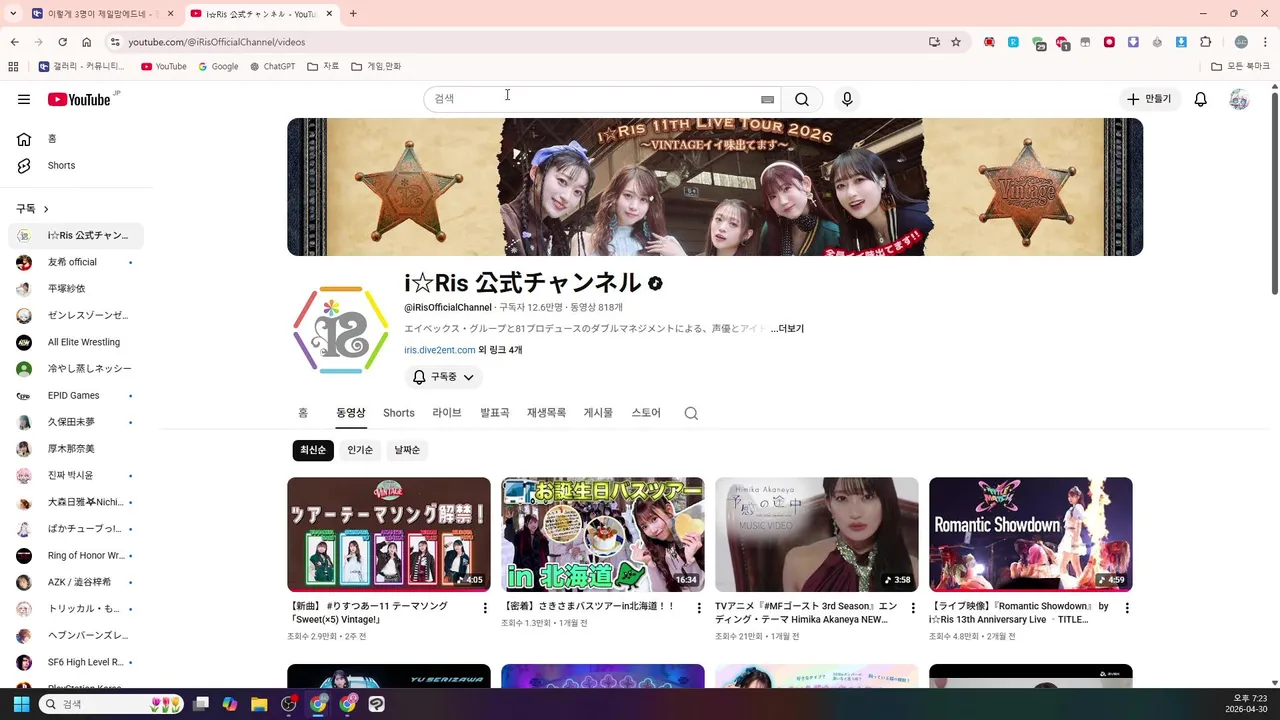Open File Explorer from the taskbar
Image resolution: width=1280 pixels, height=720 pixels.
click(x=259, y=704)
